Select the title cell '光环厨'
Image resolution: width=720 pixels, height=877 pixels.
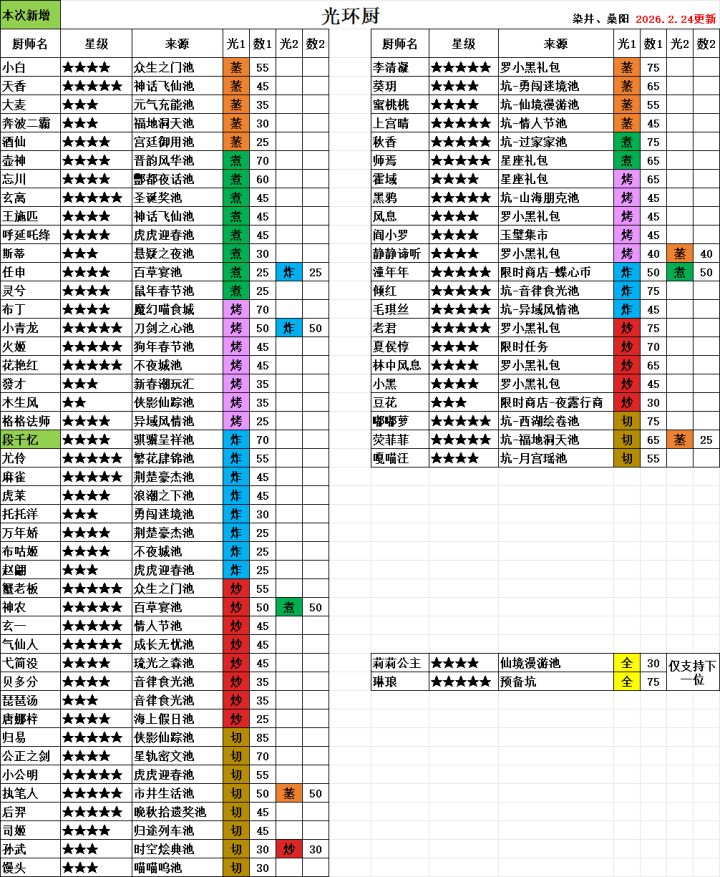click(351, 16)
